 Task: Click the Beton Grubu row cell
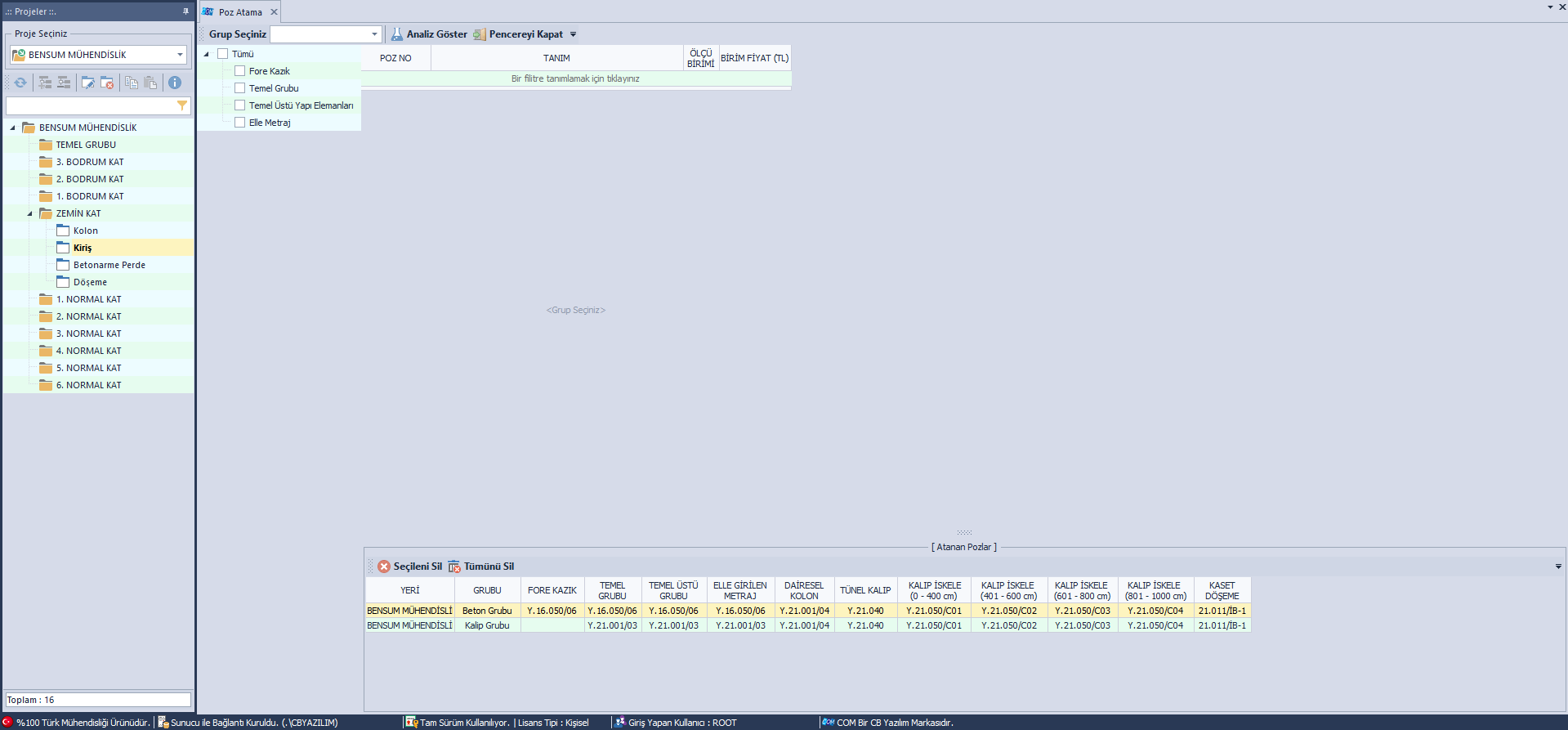(487, 611)
